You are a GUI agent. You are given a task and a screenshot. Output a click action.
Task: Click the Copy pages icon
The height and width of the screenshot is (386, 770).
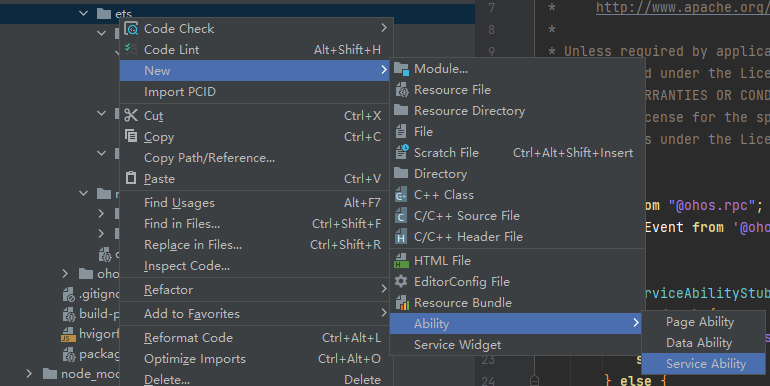pos(131,136)
